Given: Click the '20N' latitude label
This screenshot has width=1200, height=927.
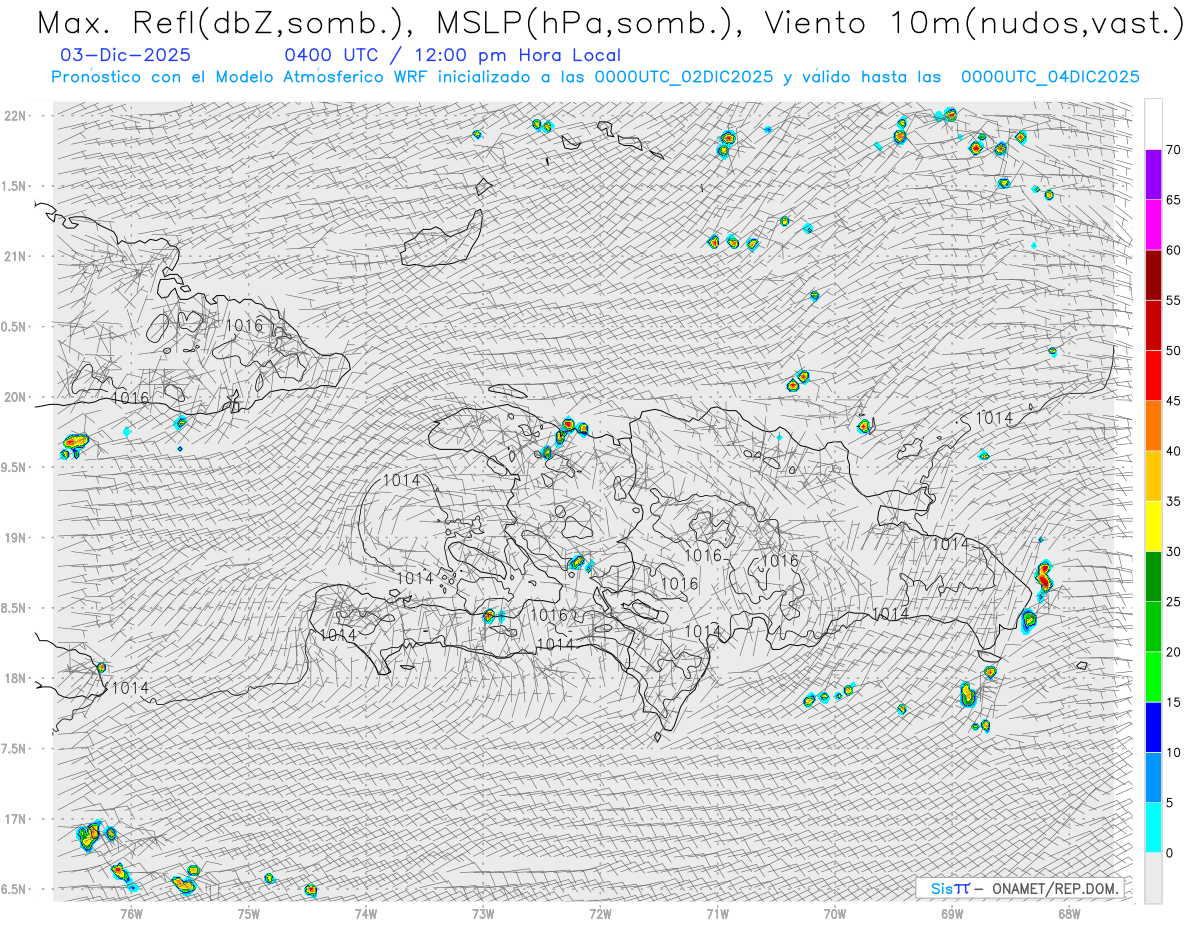Looking at the screenshot, I should 15,398.
